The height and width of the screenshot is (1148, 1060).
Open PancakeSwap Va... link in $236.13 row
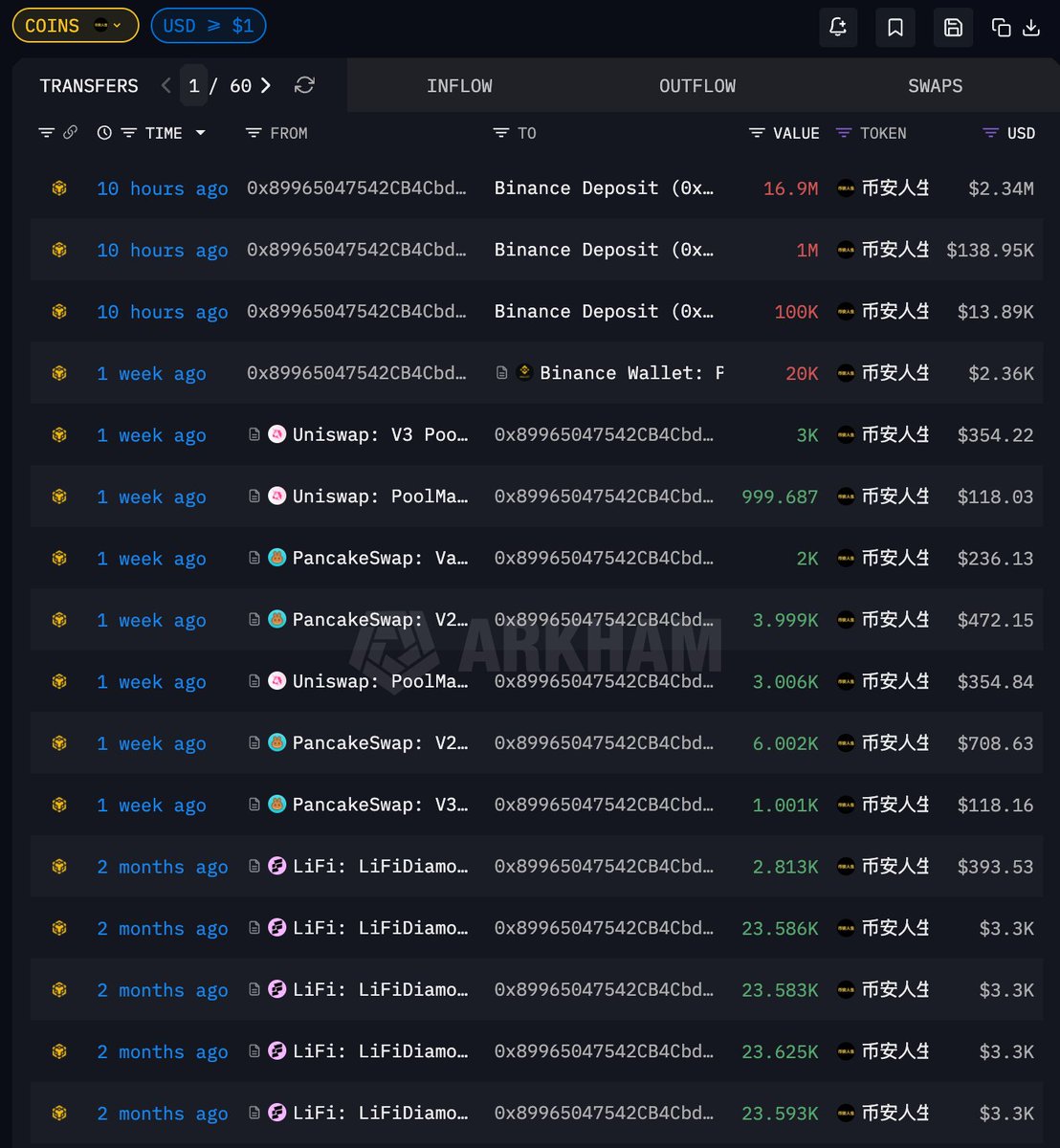click(x=380, y=558)
